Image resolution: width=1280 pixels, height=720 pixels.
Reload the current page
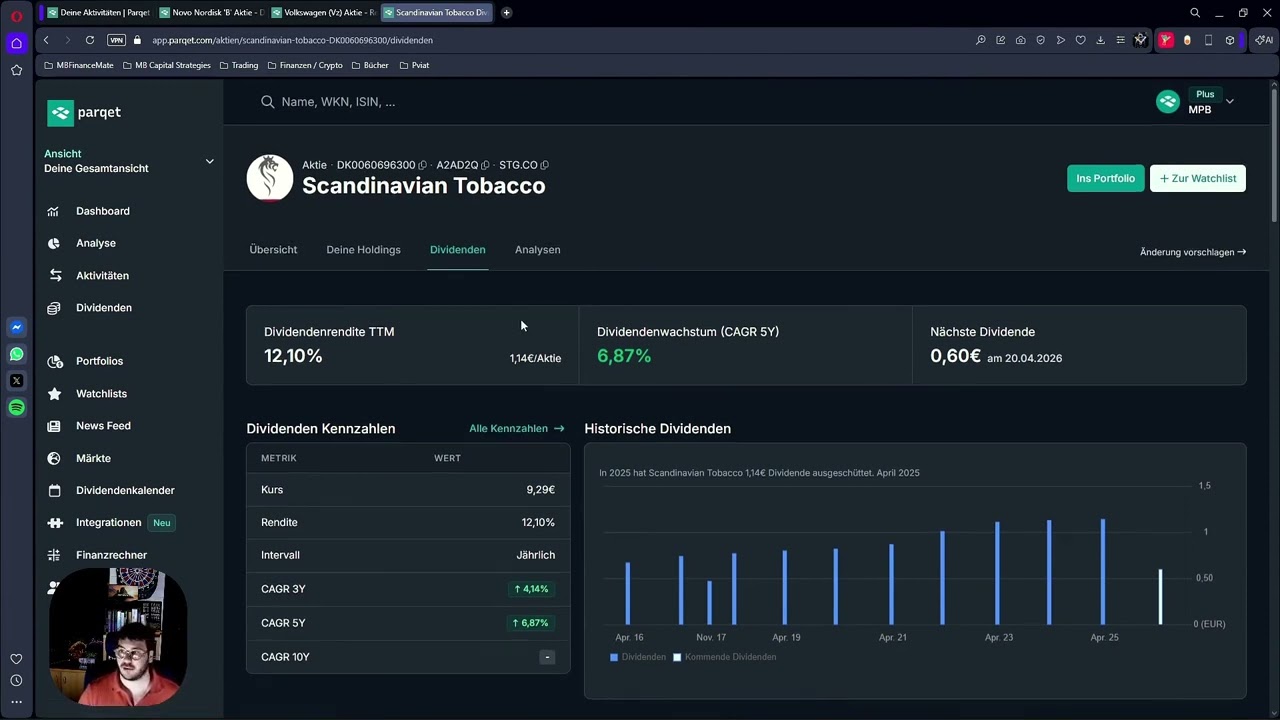90,40
